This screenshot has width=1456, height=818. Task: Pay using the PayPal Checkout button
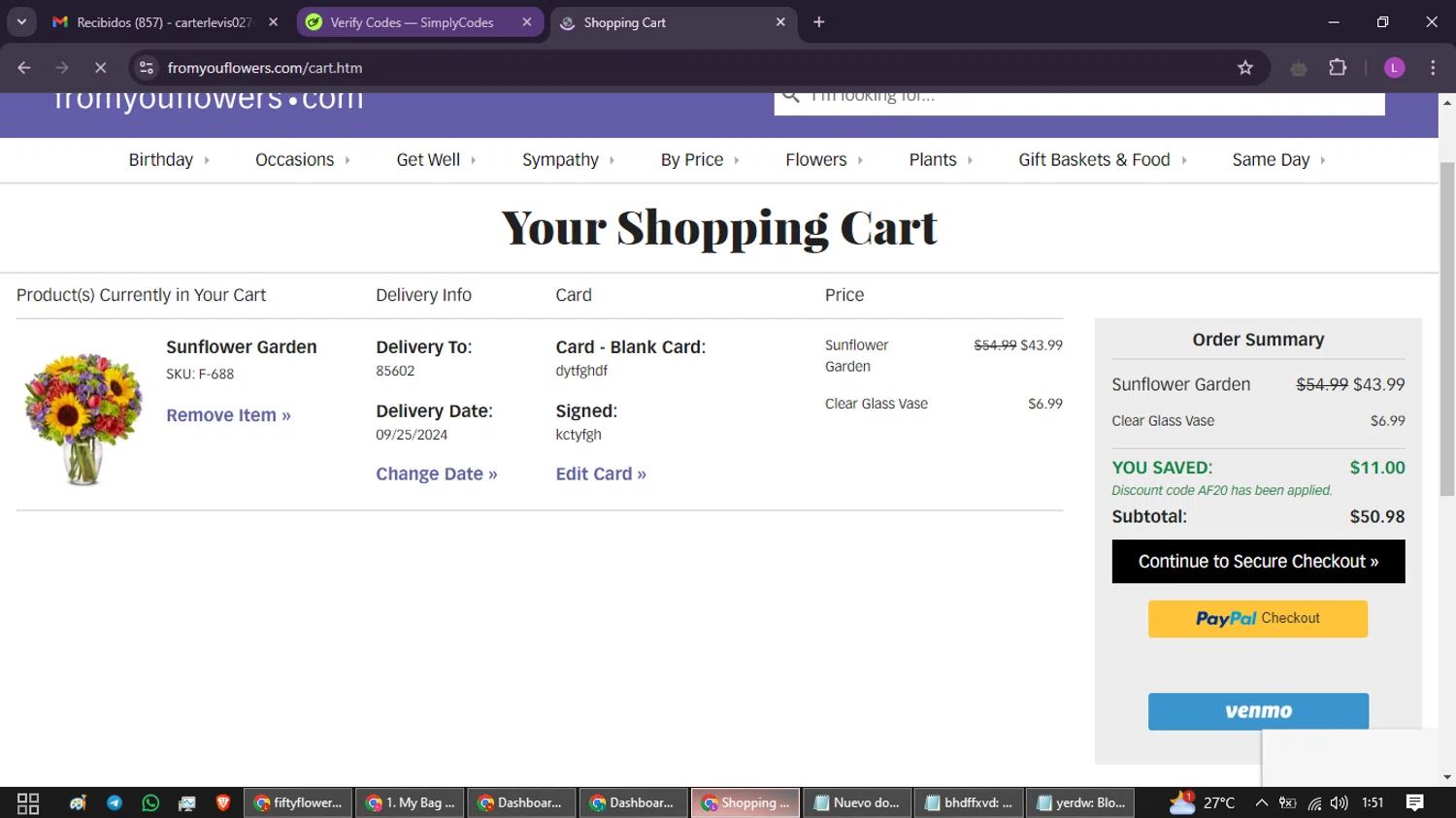tap(1258, 619)
